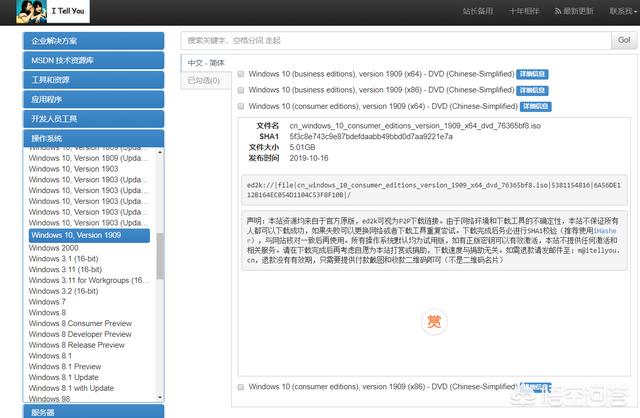Click the SHA1 hash value text
This screenshot has width=640, height=418.
point(371,136)
